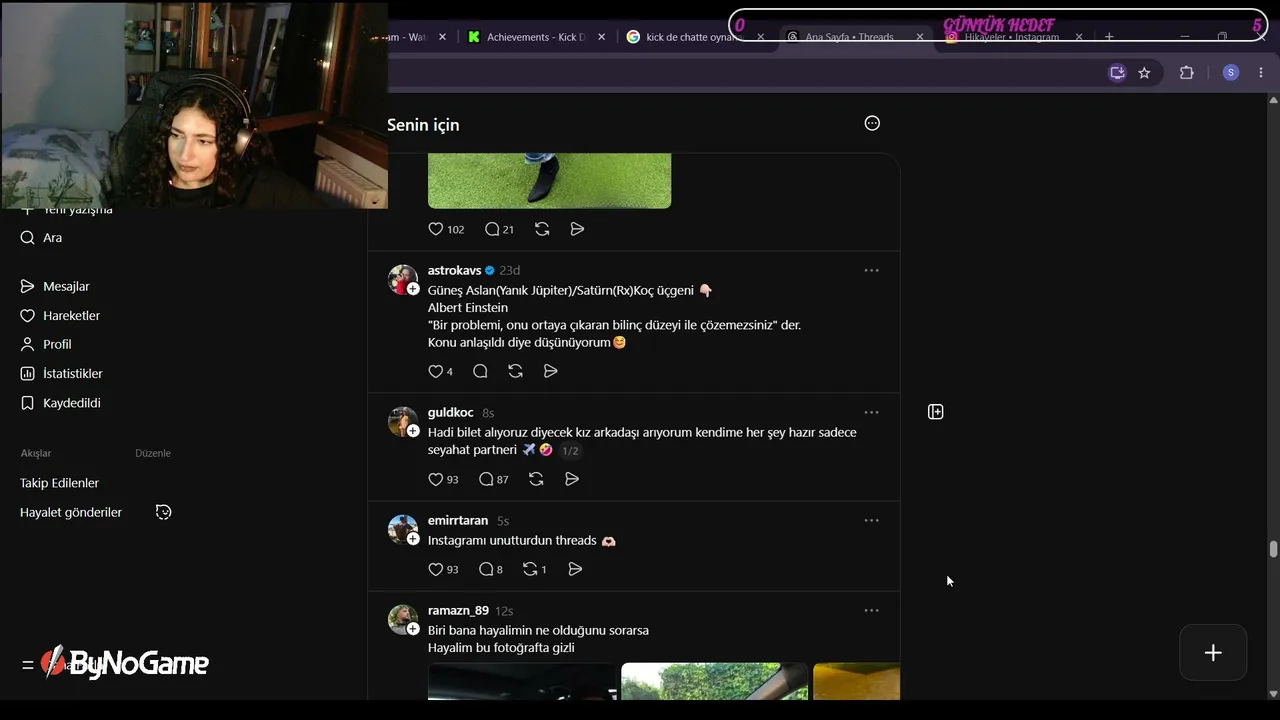Open the first photo in ramazn_89 post
The height and width of the screenshot is (720, 1280).
pyautogui.click(x=522, y=681)
